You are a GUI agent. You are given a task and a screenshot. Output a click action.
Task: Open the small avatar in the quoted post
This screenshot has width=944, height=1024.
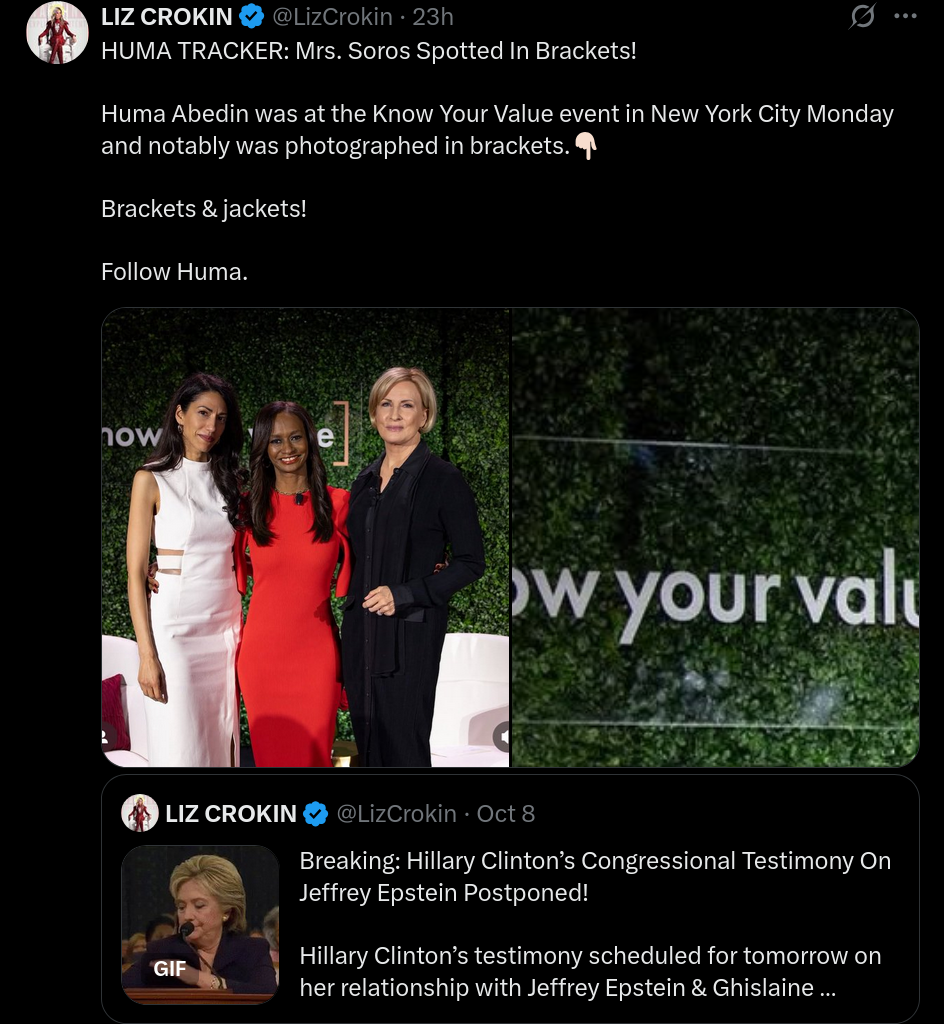pos(140,813)
